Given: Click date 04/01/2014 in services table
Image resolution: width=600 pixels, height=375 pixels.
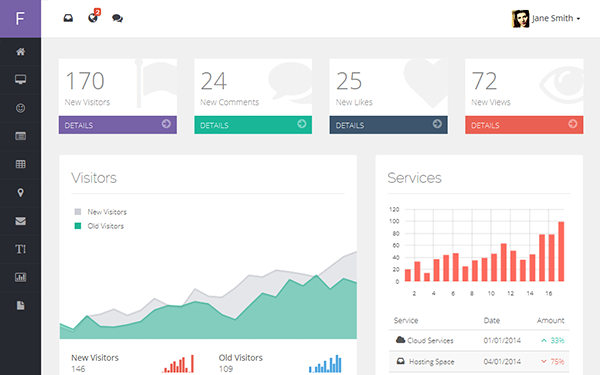Looking at the screenshot, I should [502, 362].
